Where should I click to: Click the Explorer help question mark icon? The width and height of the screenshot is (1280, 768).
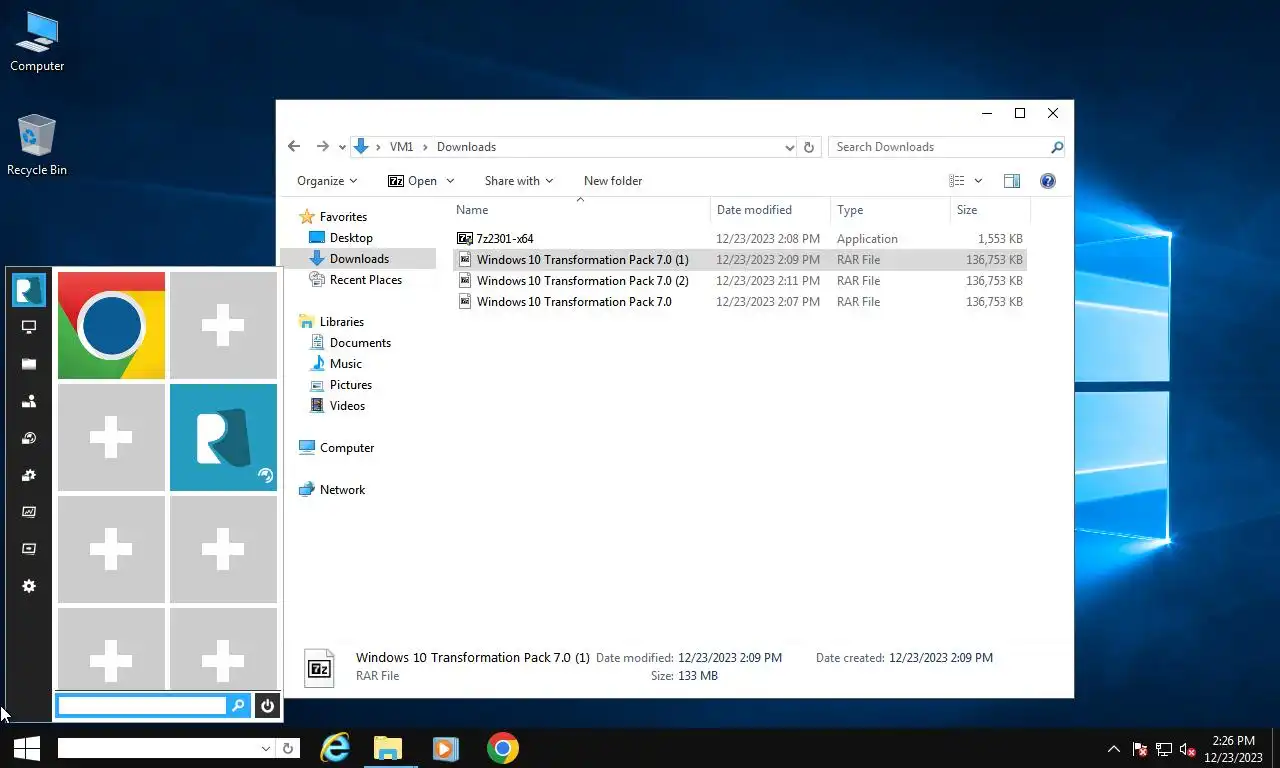tap(1047, 181)
